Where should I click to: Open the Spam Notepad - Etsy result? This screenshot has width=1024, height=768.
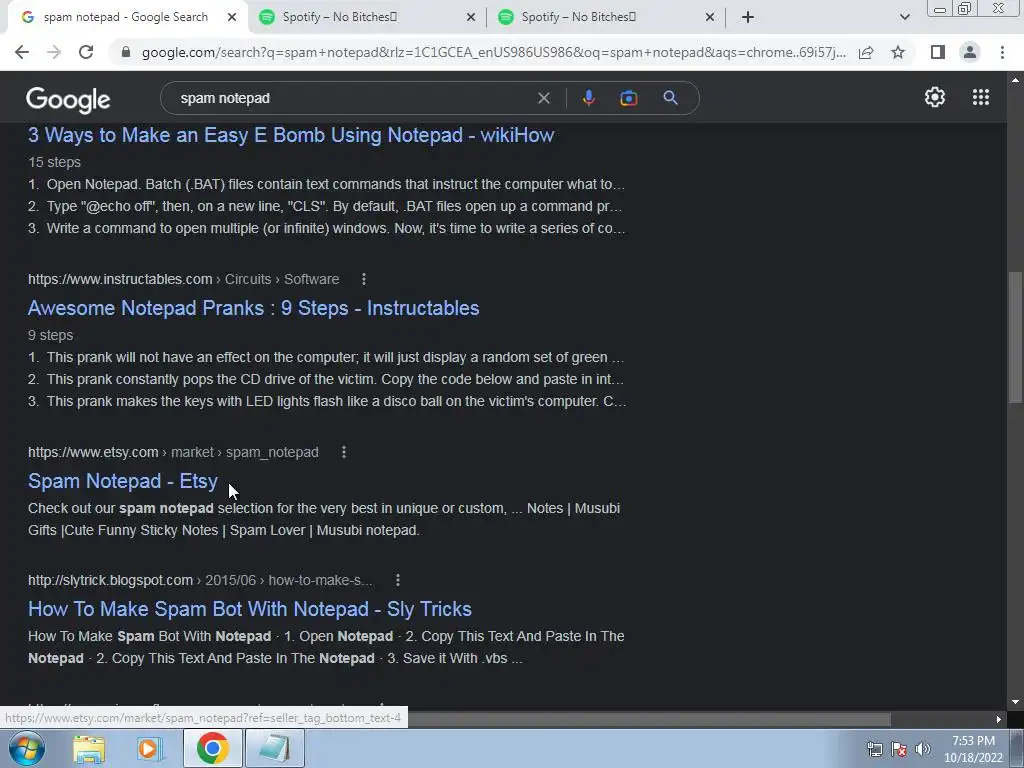coord(123,481)
